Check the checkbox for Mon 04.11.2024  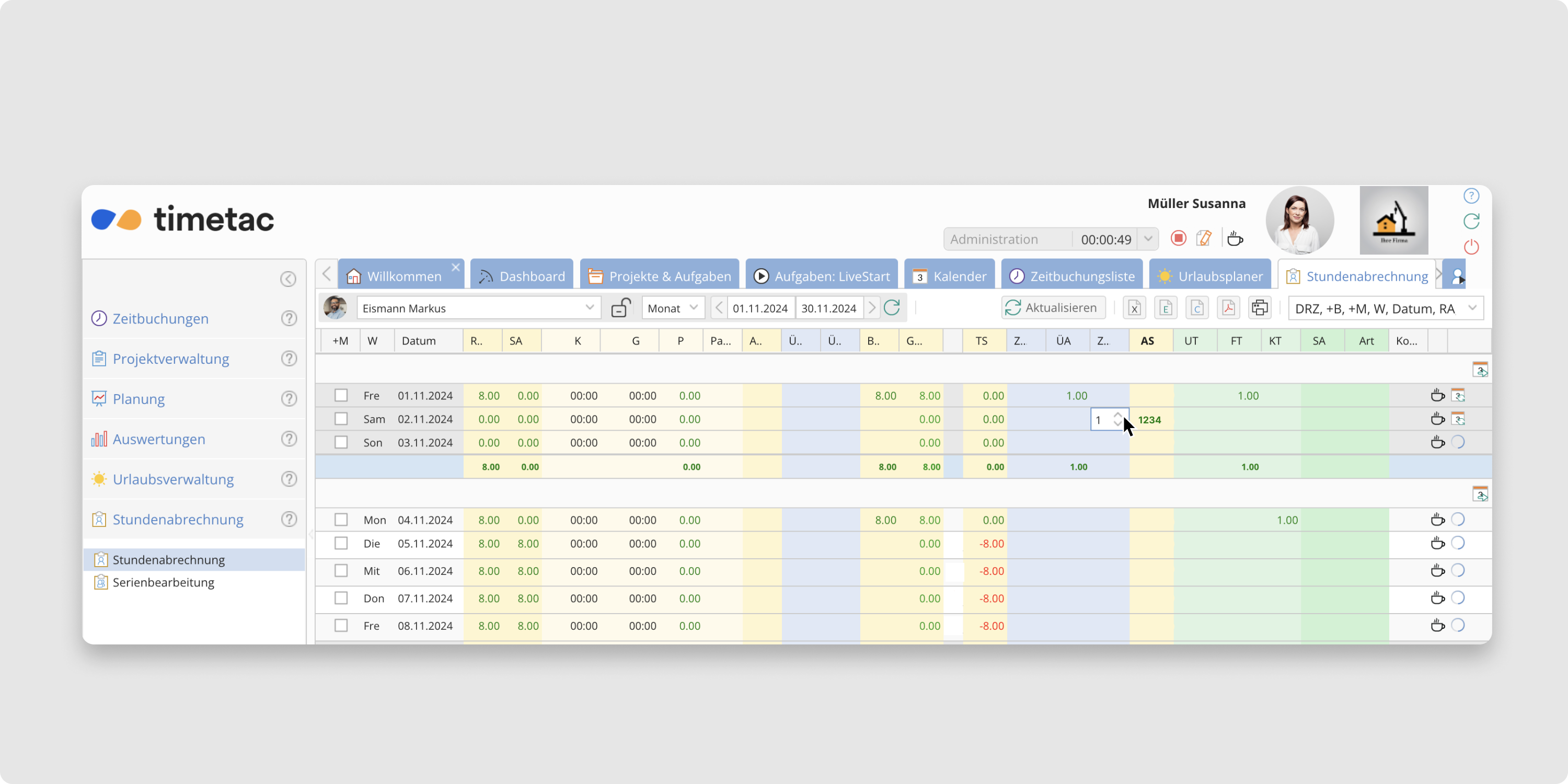pyautogui.click(x=341, y=520)
